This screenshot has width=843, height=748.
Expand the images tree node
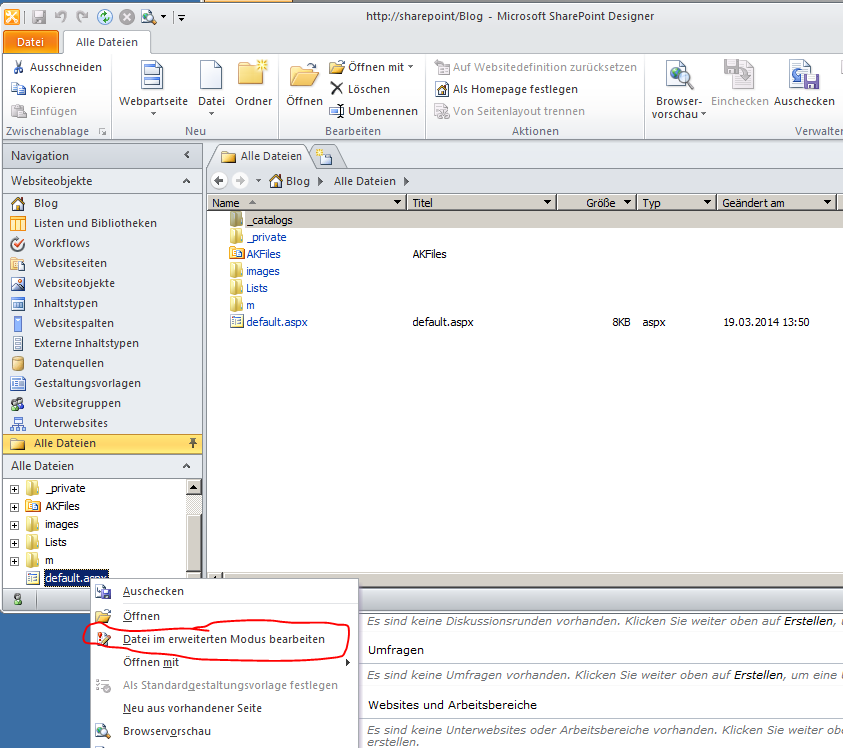(x=15, y=525)
